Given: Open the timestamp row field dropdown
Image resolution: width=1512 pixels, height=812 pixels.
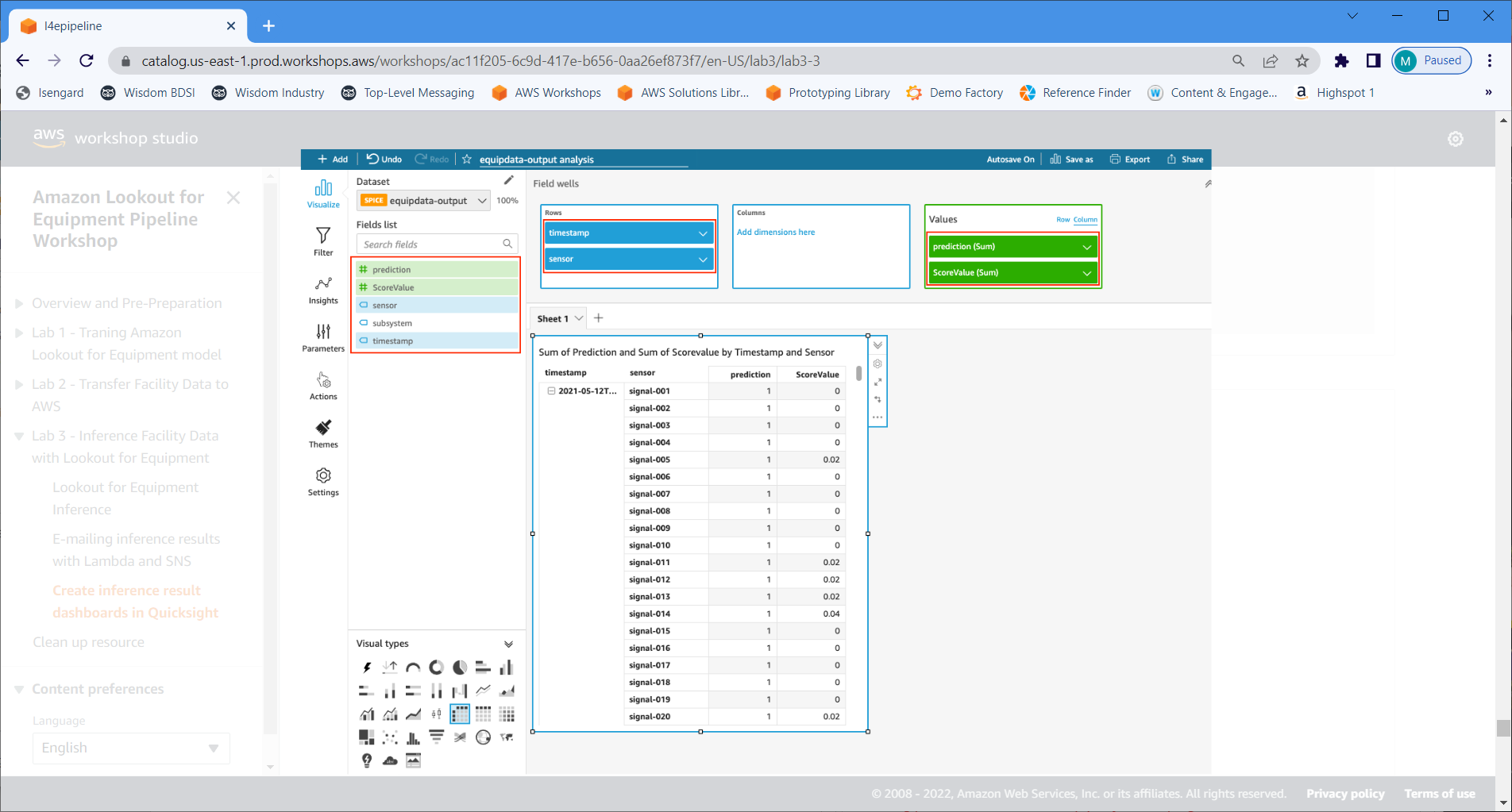Looking at the screenshot, I should (x=703, y=233).
